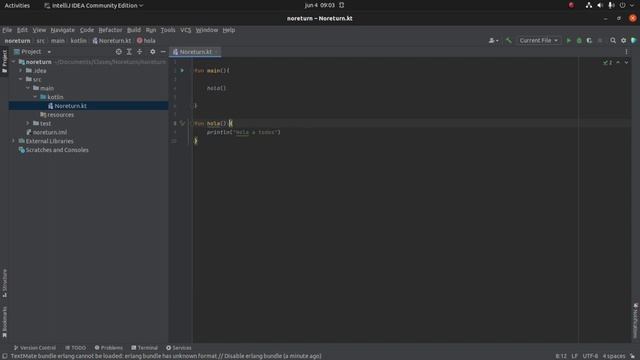
Task: Open the Build menu
Action: coord(133,30)
